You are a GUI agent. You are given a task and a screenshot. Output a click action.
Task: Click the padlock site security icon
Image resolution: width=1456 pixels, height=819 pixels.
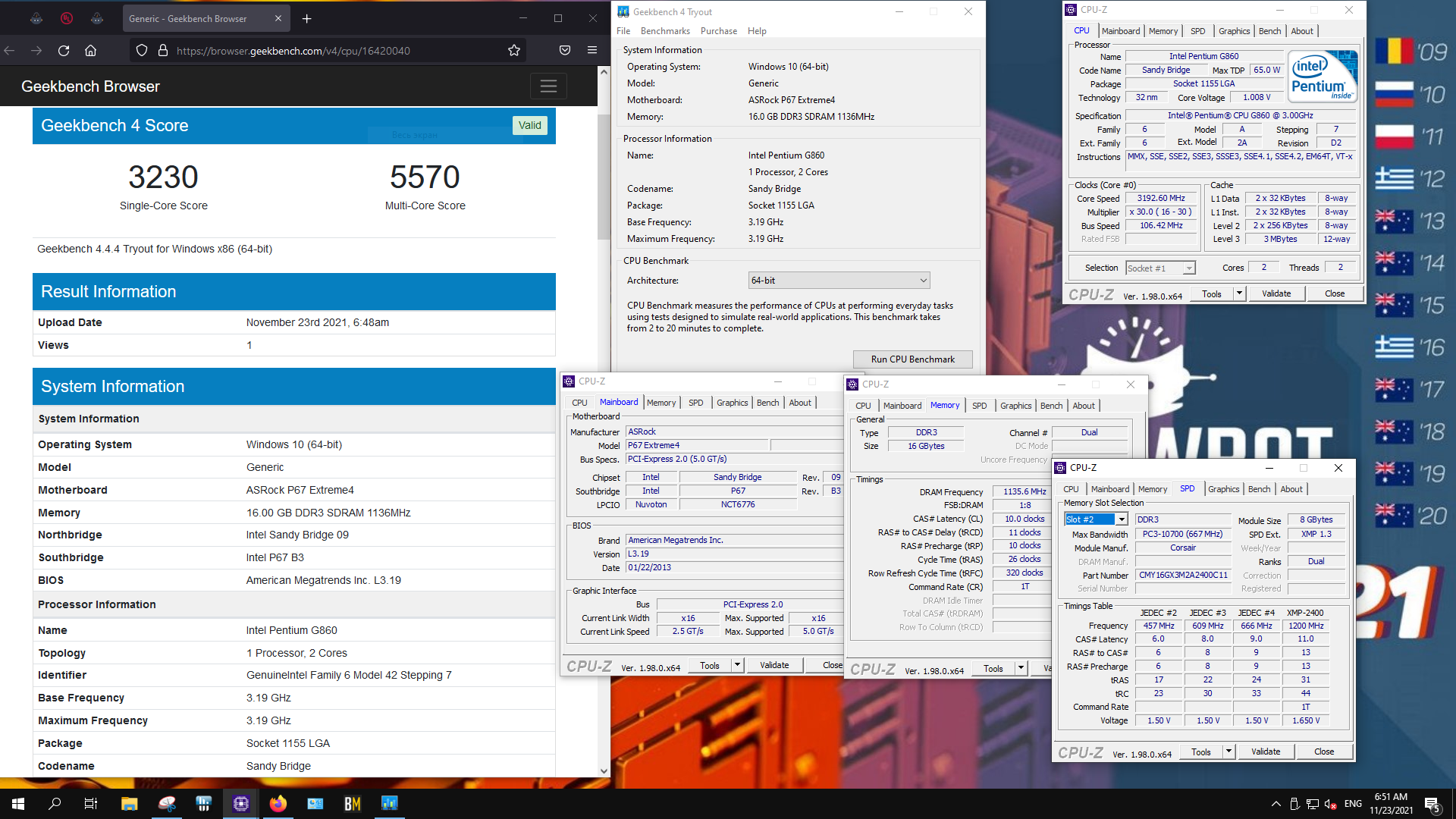click(162, 51)
